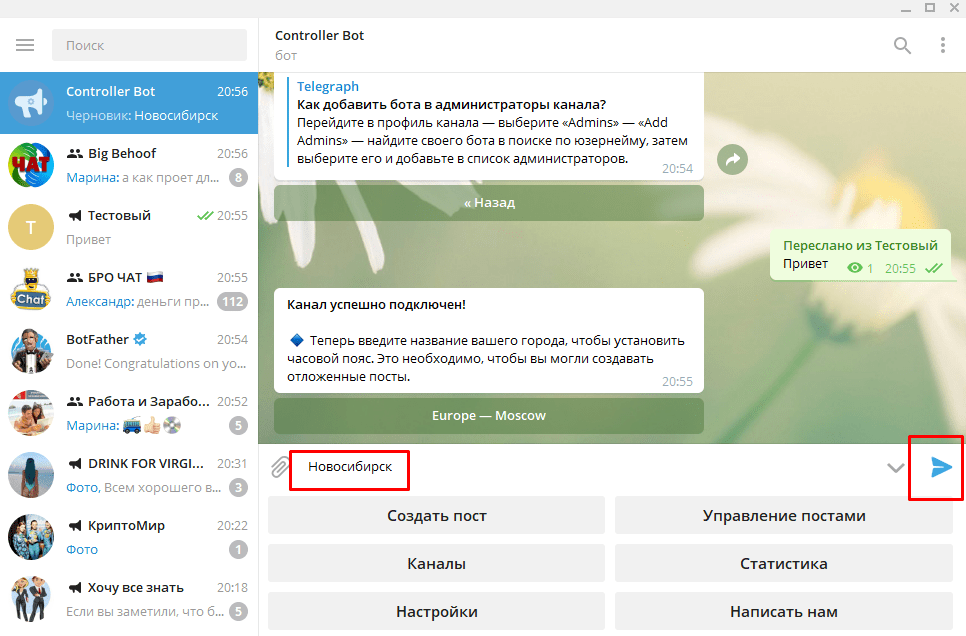Image resolution: width=966 pixels, height=636 pixels.
Task: Open the BotFather chat
Action: (129, 351)
